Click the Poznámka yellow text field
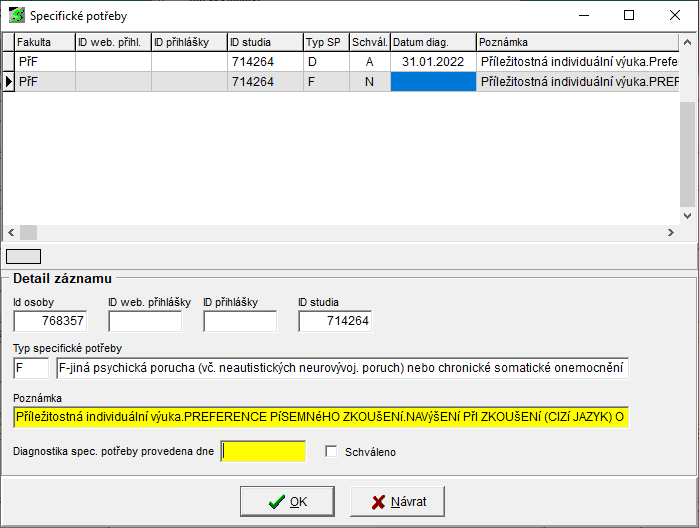Viewport: 699px width, 528px height. [321, 416]
